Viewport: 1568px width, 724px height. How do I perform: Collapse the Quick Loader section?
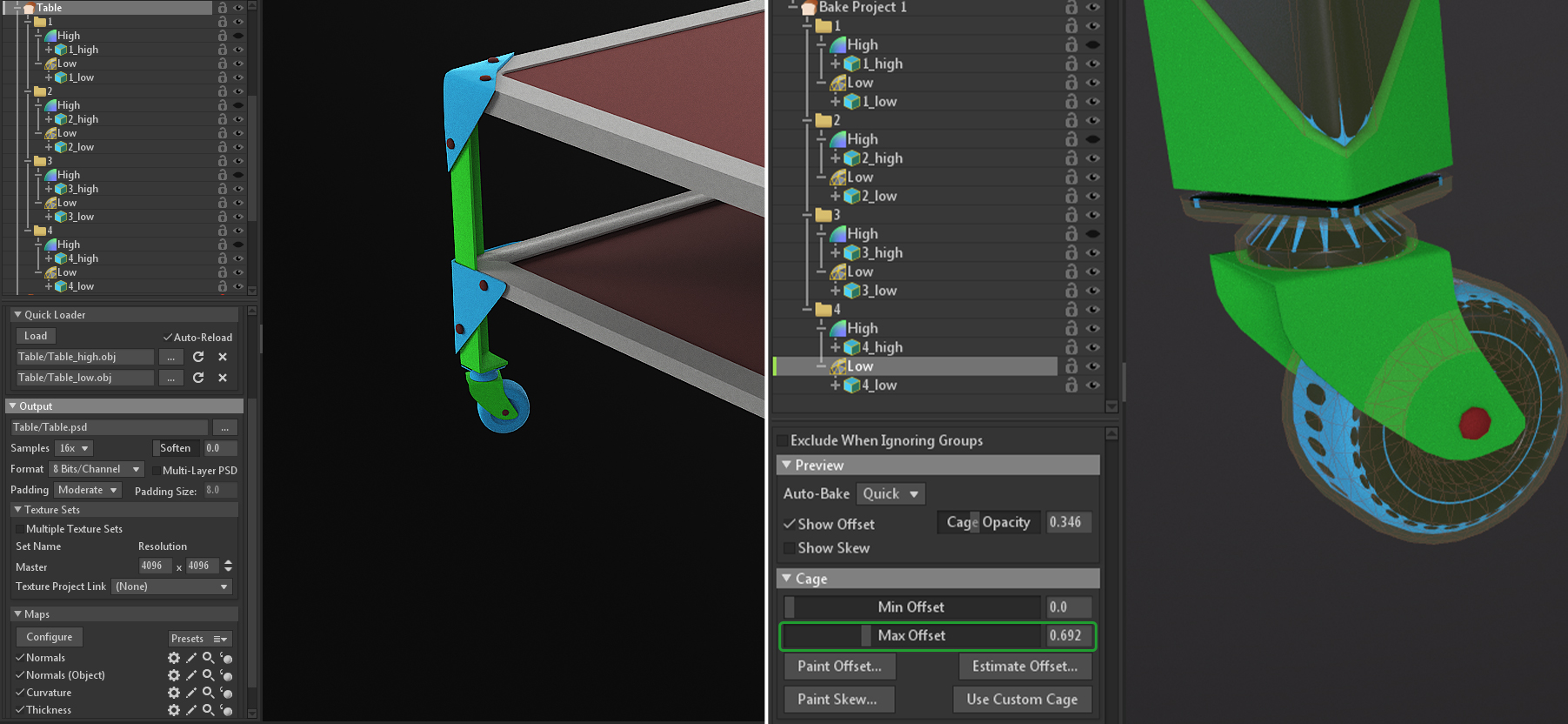click(17, 315)
